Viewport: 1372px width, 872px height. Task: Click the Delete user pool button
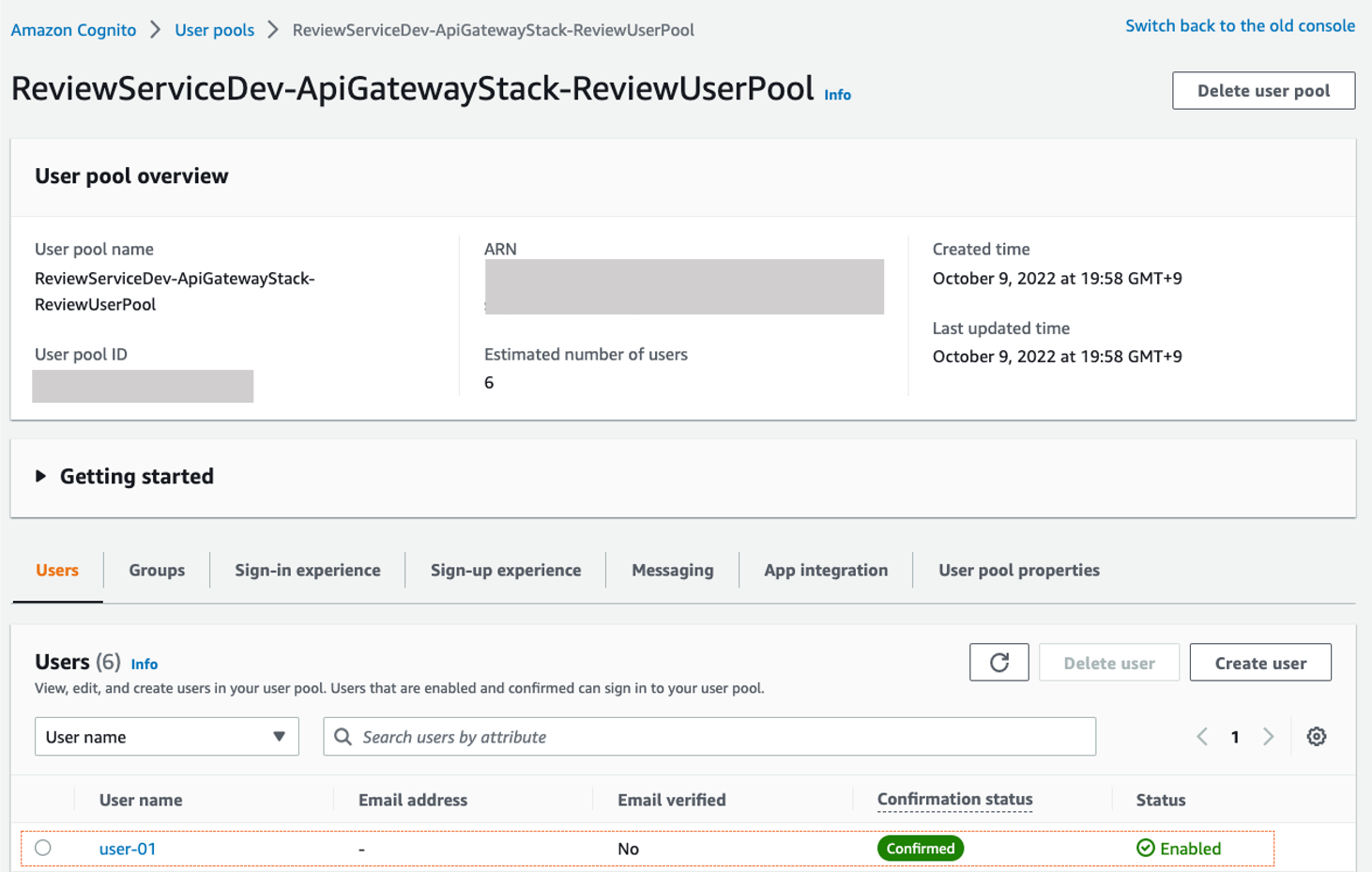click(1263, 91)
